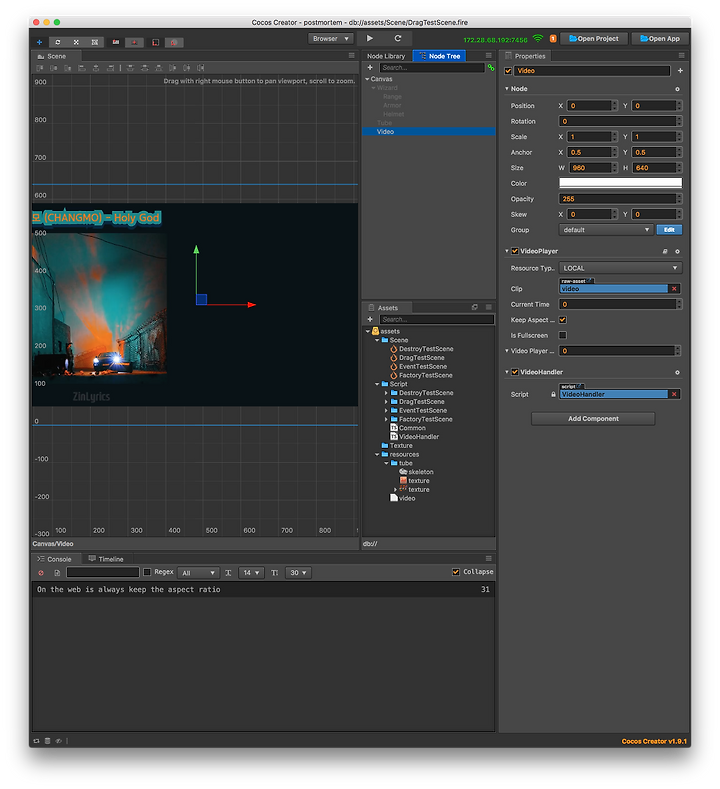This screenshot has height=789, width=720.
Task: Collapse the Canvas node in Node Tree
Action: tap(367, 79)
